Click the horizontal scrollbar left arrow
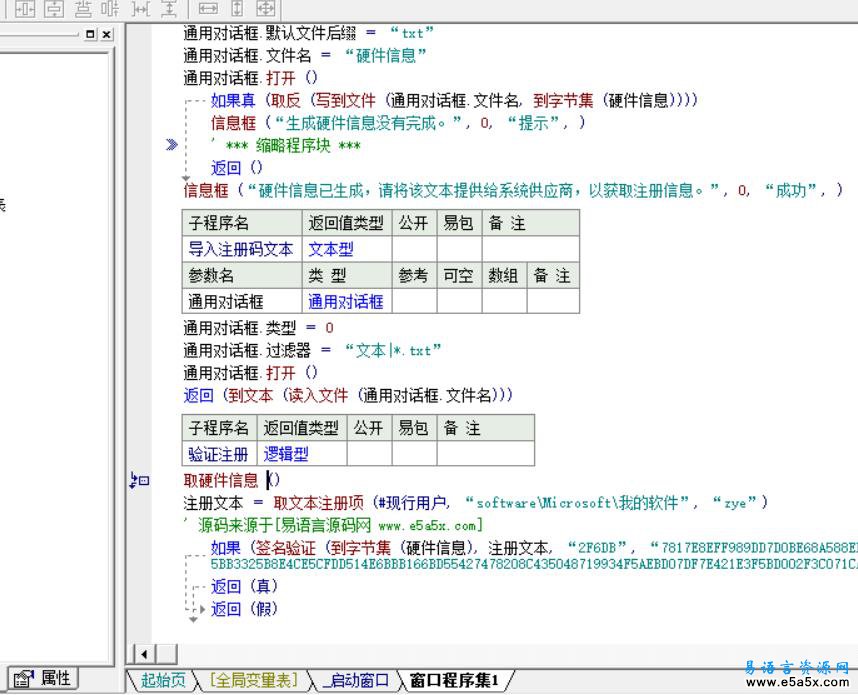Screen dimensions: 858x695 click(142, 653)
